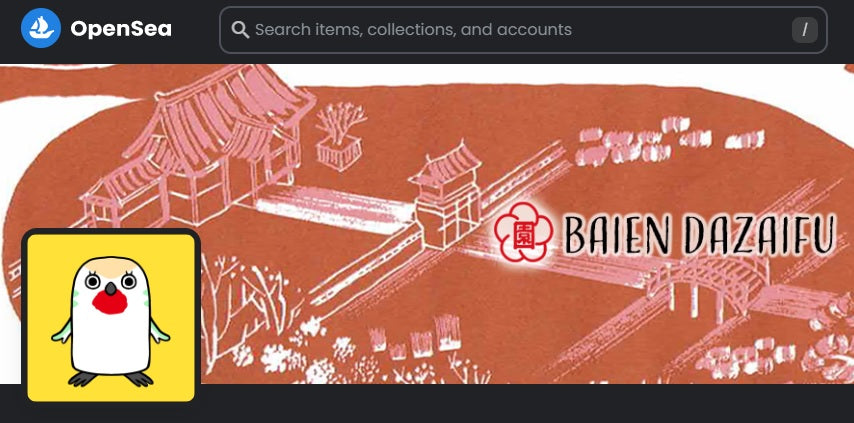Focus the search items and collections field
854x423 pixels.
pos(523,30)
